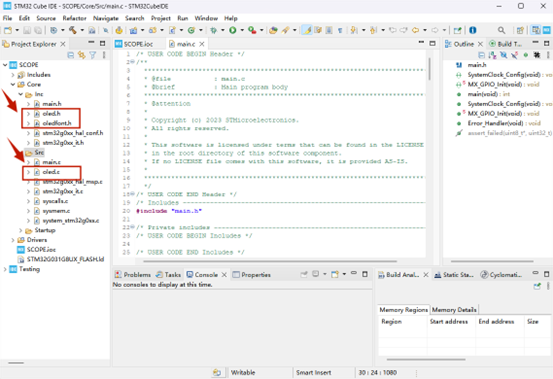Close the main.c editor tab
Image resolution: width=553 pixels, height=379 pixels.
[x=202, y=44]
